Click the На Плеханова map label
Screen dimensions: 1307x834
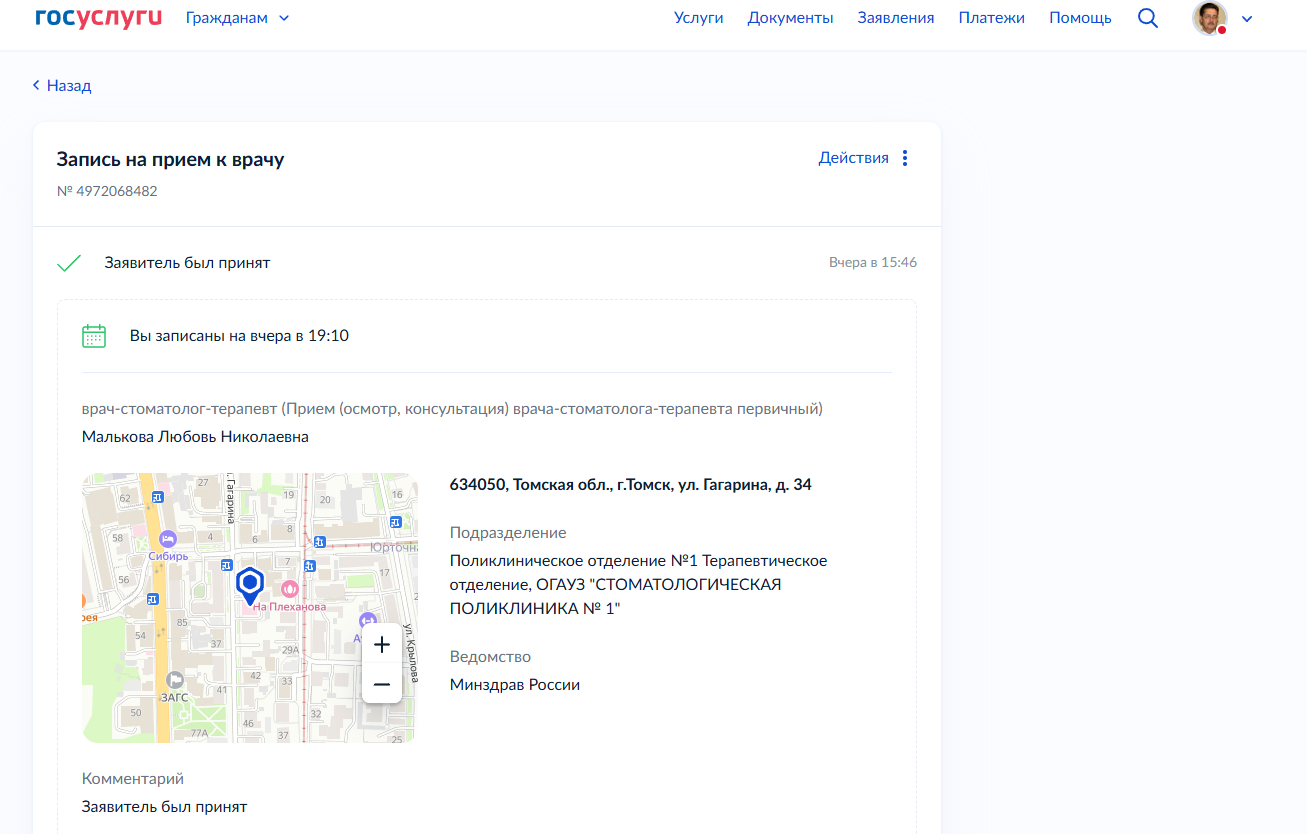[289, 606]
